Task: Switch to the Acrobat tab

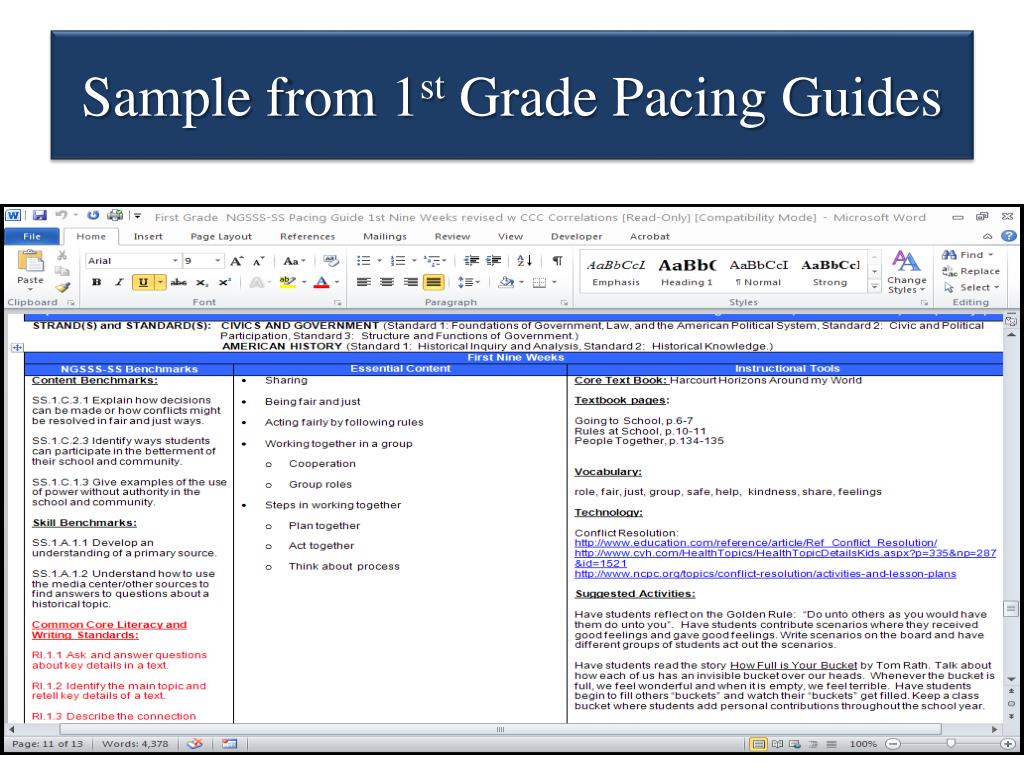Action: (650, 236)
